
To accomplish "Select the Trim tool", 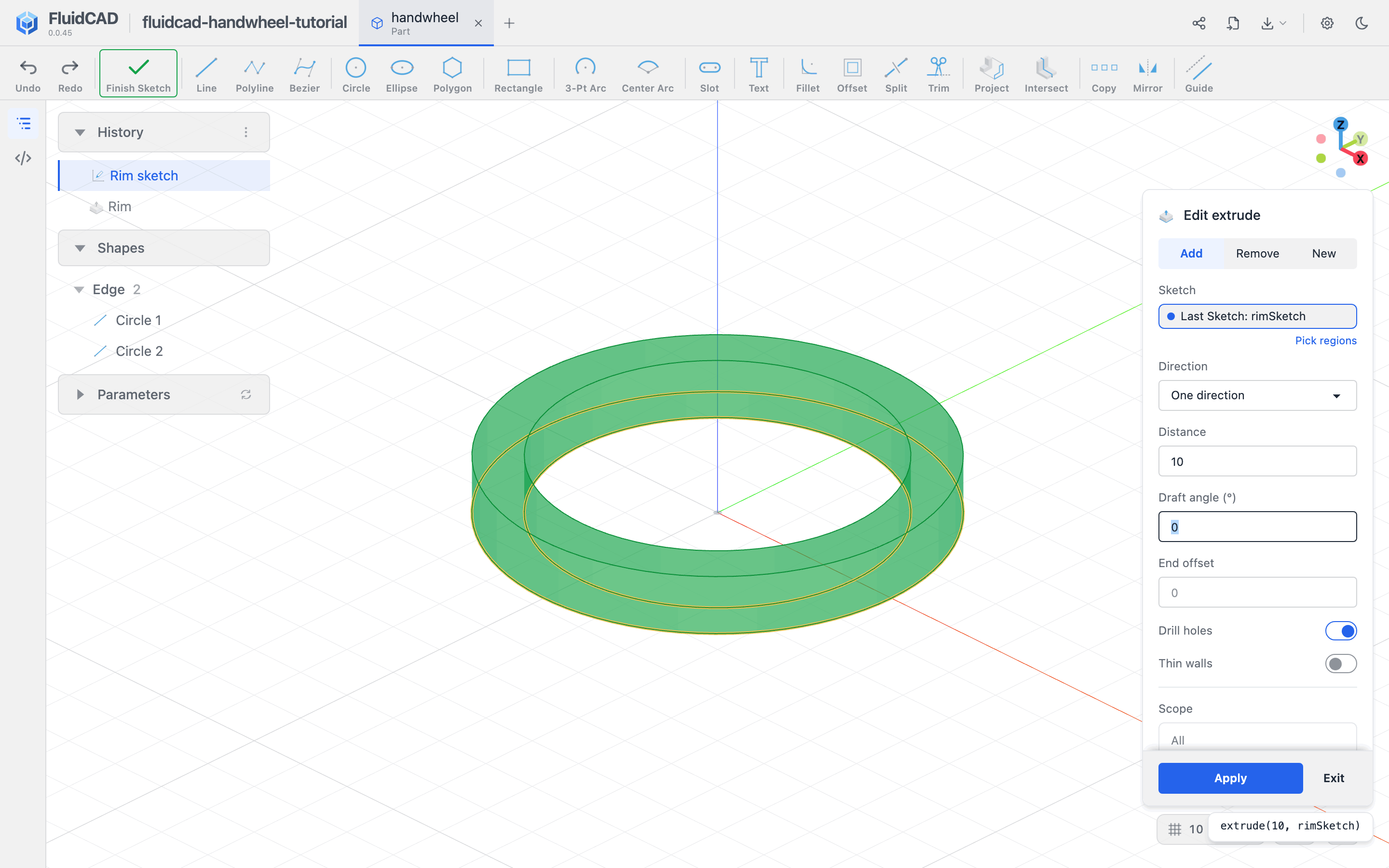I will [939, 75].
